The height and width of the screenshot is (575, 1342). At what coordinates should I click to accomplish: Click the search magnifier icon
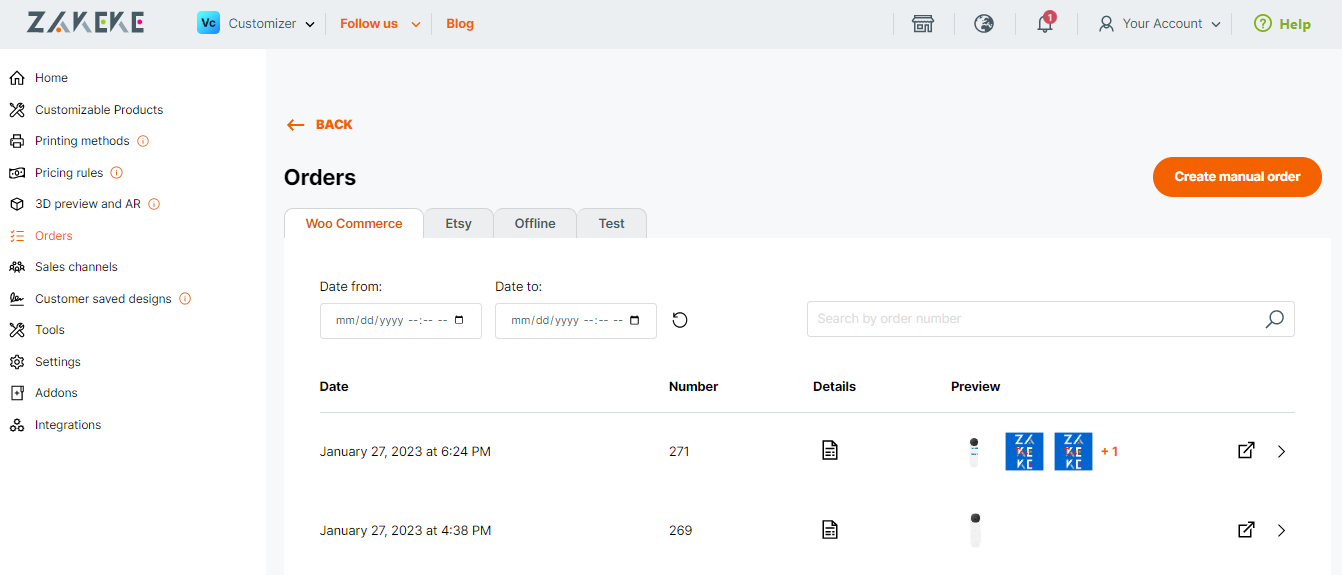(x=1274, y=319)
